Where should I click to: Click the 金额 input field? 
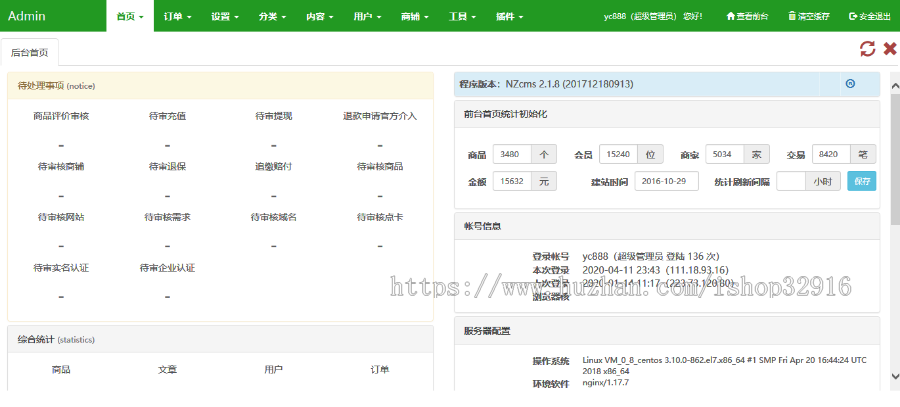pyautogui.click(x=512, y=181)
